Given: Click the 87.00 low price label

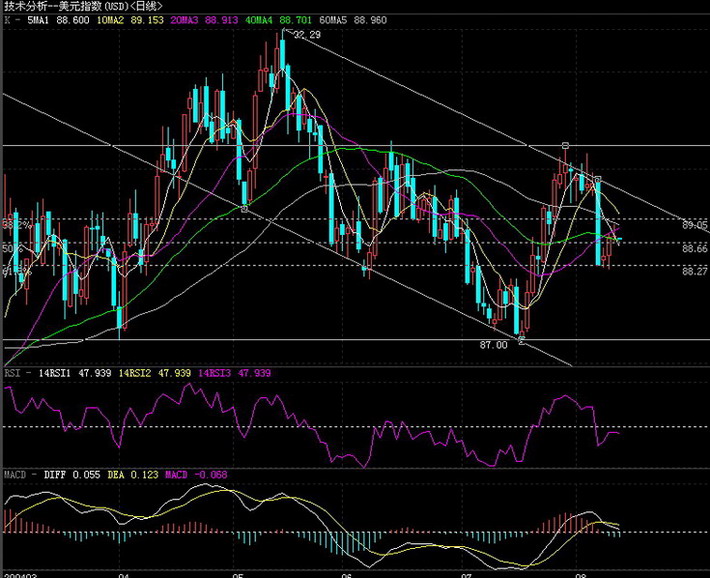Looking at the screenshot, I should click(495, 344).
